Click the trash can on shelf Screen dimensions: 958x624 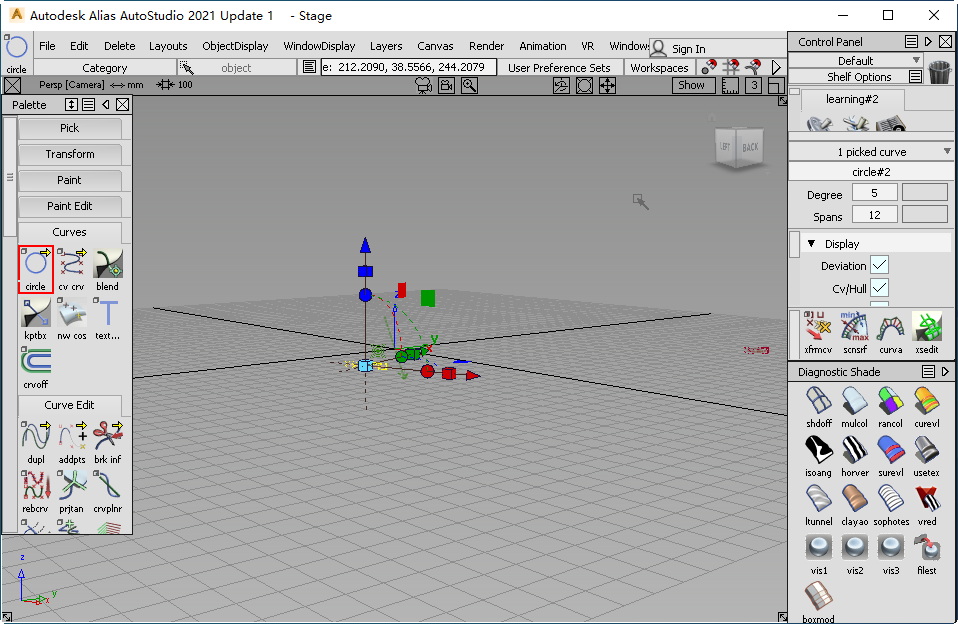tap(939, 71)
